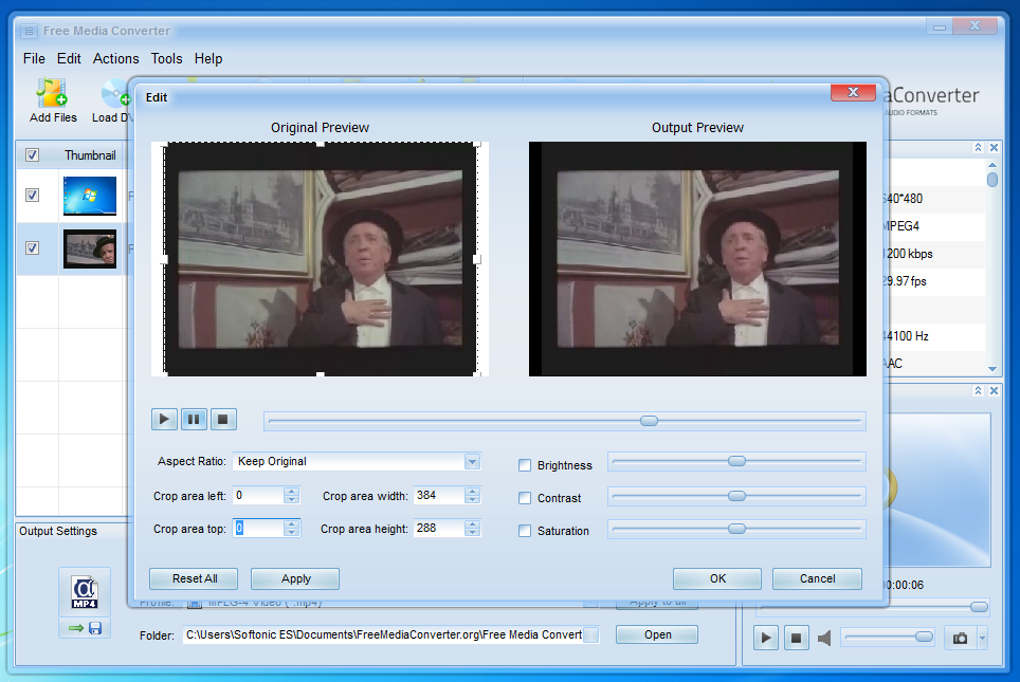Confirm edits with the OK button
This screenshot has height=682, width=1020.
[x=718, y=579]
